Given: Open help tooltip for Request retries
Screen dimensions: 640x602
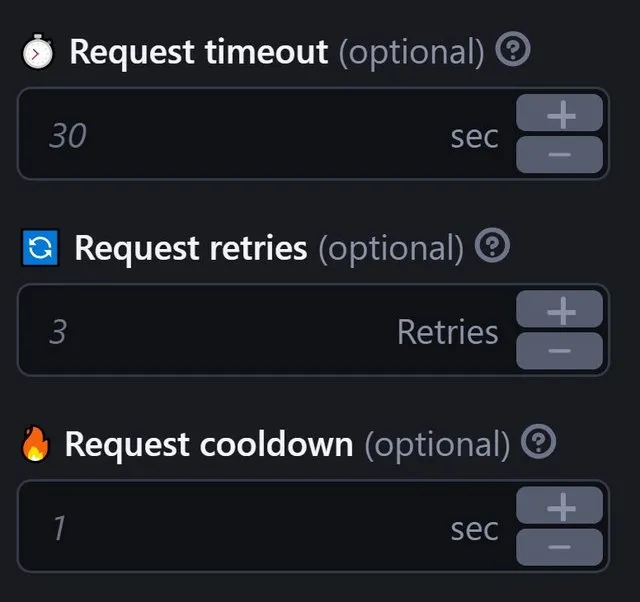Looking at the screenshot, I should (x=492, y=245).
